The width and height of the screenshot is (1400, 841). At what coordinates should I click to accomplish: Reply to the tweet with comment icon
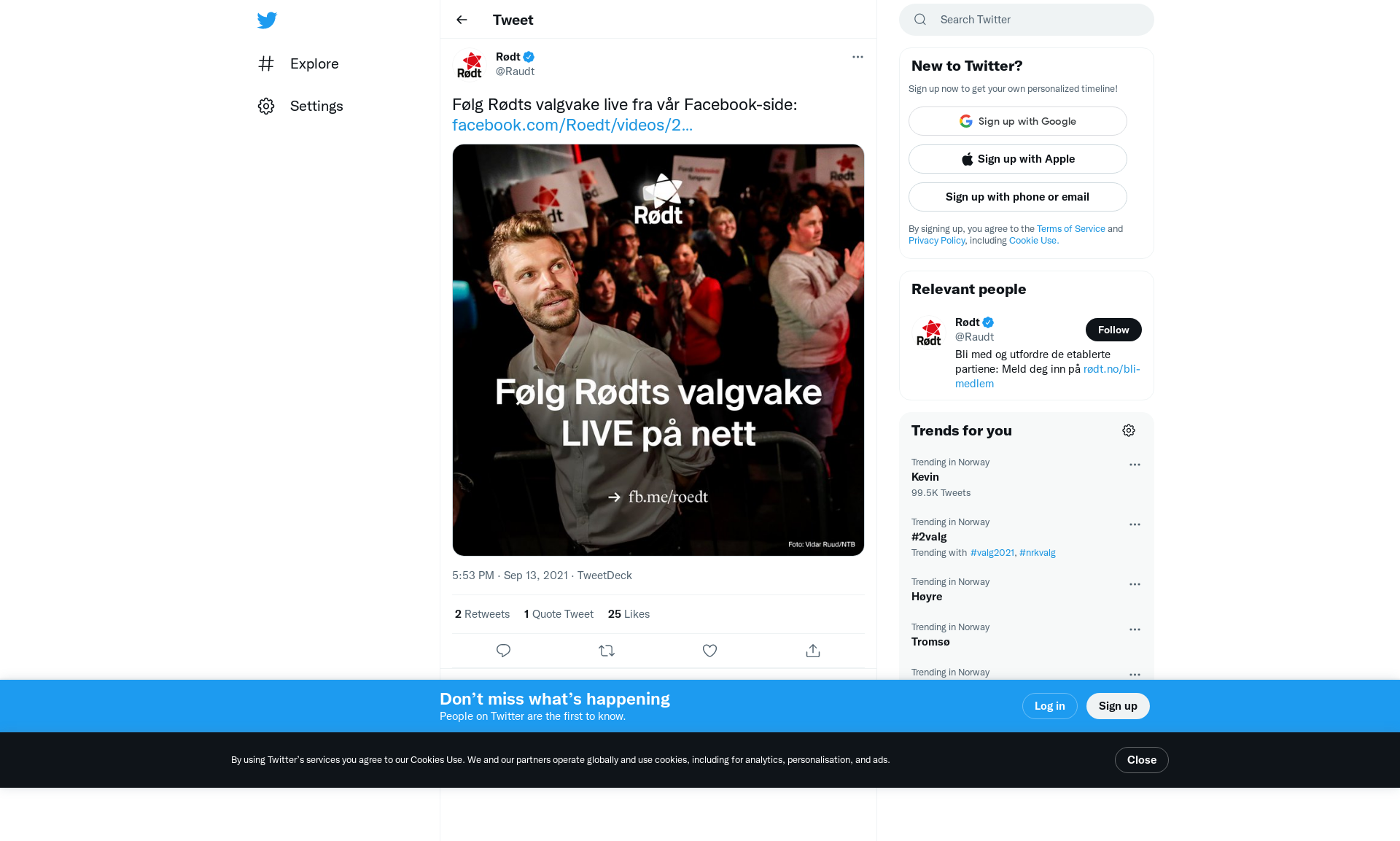coord(503,651)
